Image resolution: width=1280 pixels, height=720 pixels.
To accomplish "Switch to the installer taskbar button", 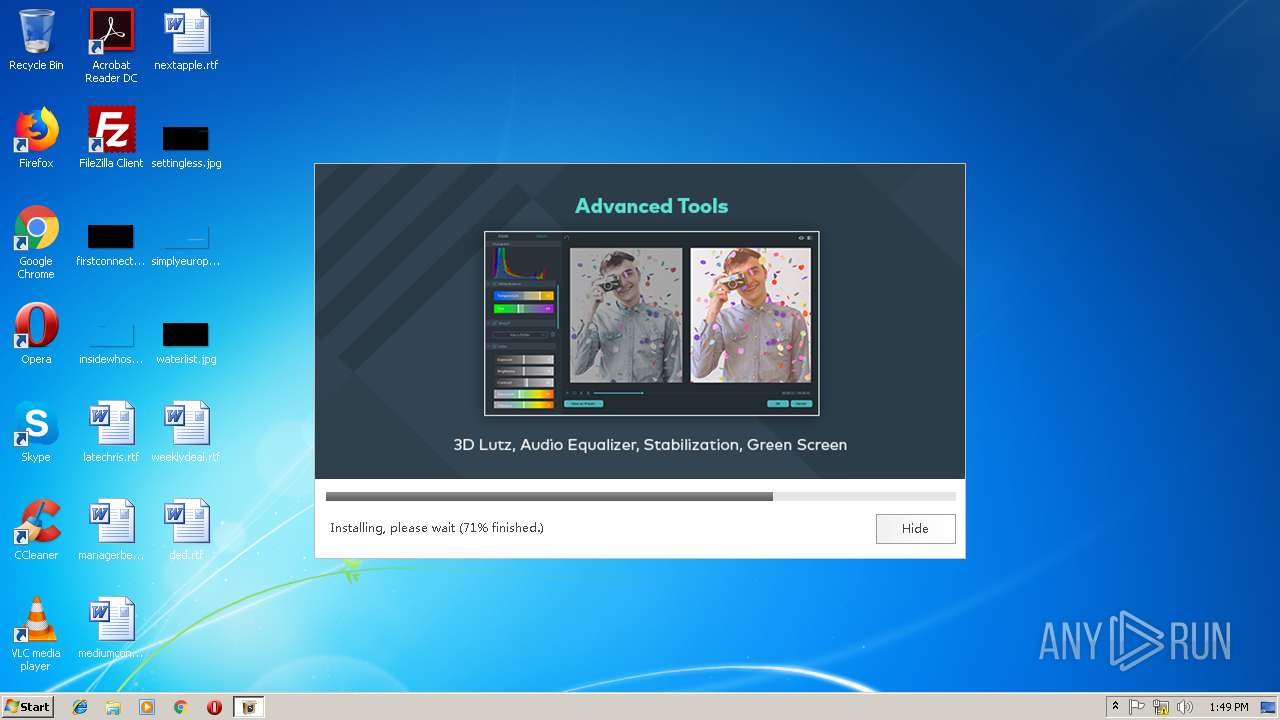I will (249, 707).
